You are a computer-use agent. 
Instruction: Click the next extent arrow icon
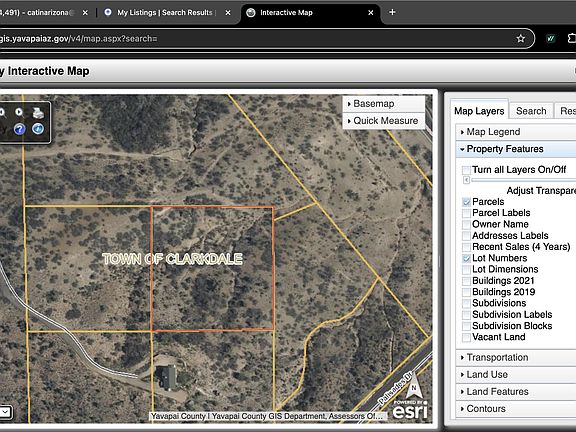(x=19, y=112)
